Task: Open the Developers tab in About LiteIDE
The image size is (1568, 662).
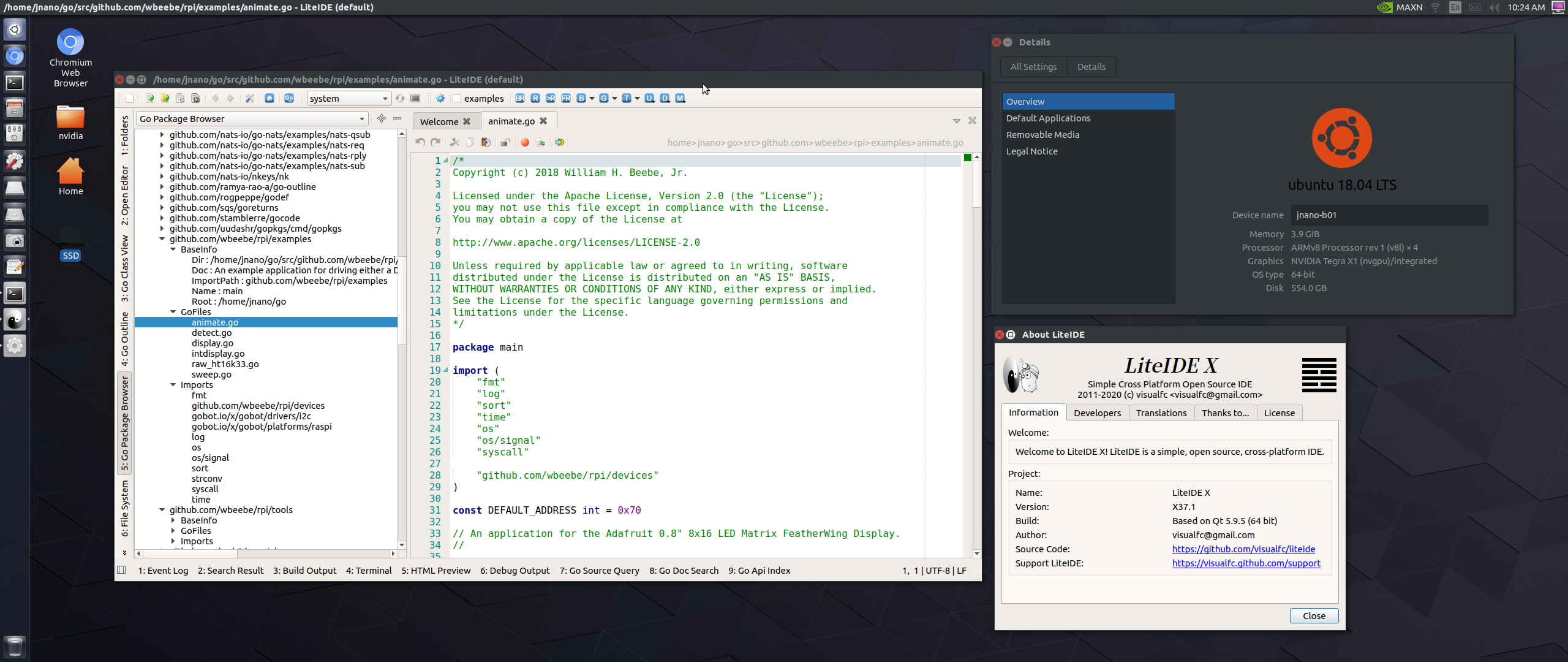Action: point(1097,413)
